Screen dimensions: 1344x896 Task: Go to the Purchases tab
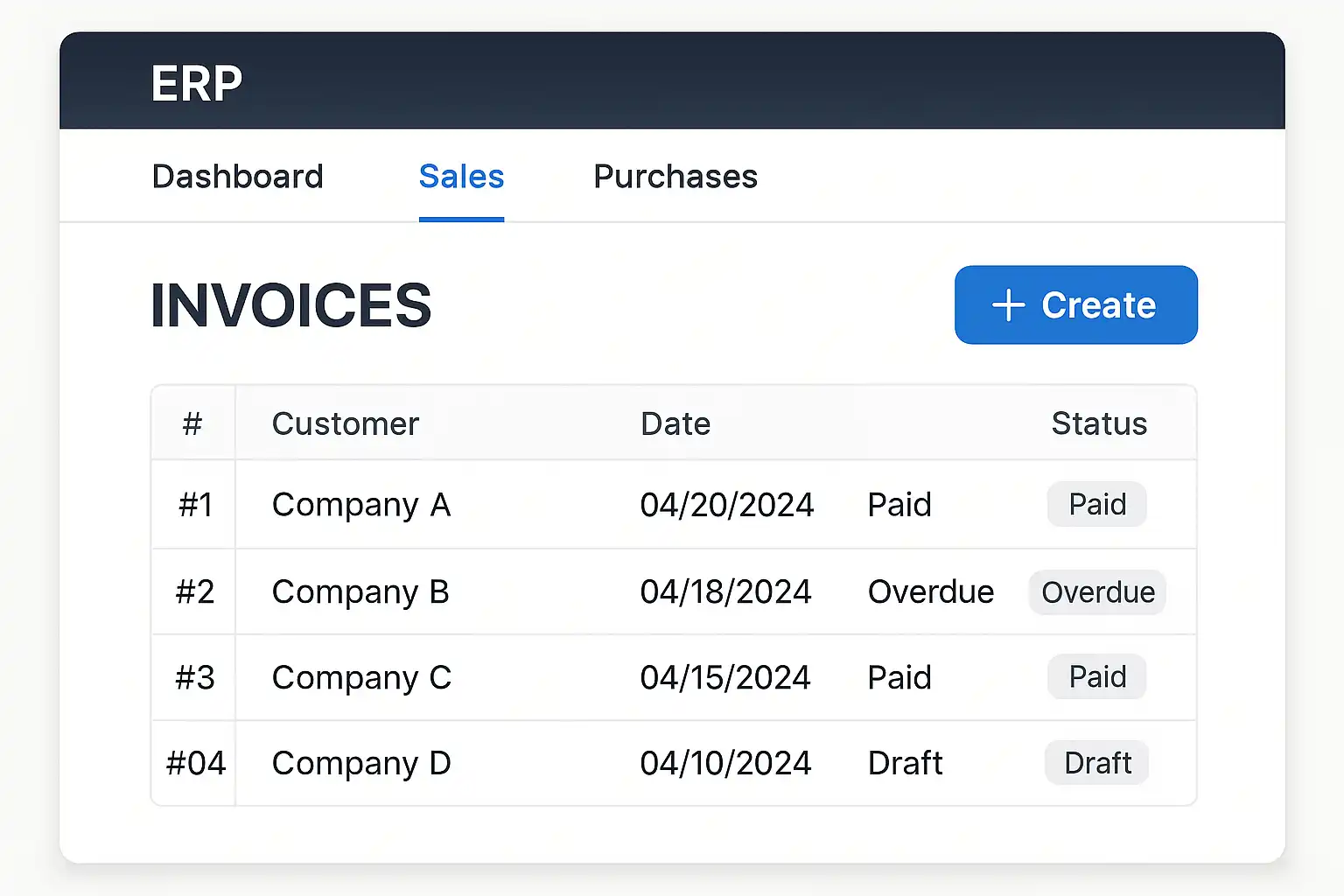[x=675, y=177]
